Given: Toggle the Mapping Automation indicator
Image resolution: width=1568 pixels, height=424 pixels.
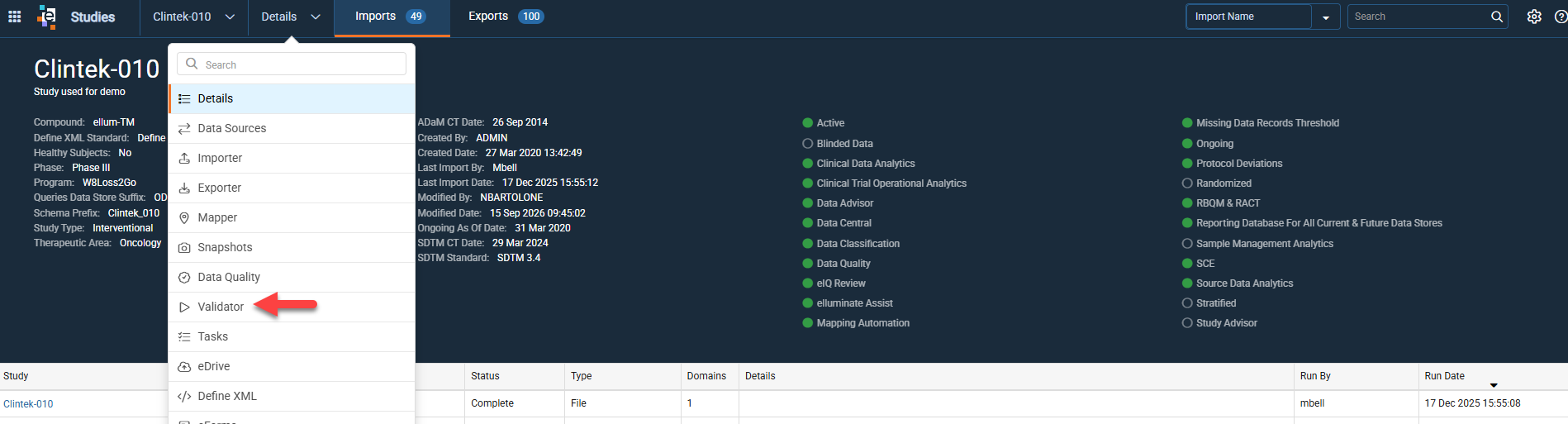Looking at the screenshot, I should click(x=808, y=323).
